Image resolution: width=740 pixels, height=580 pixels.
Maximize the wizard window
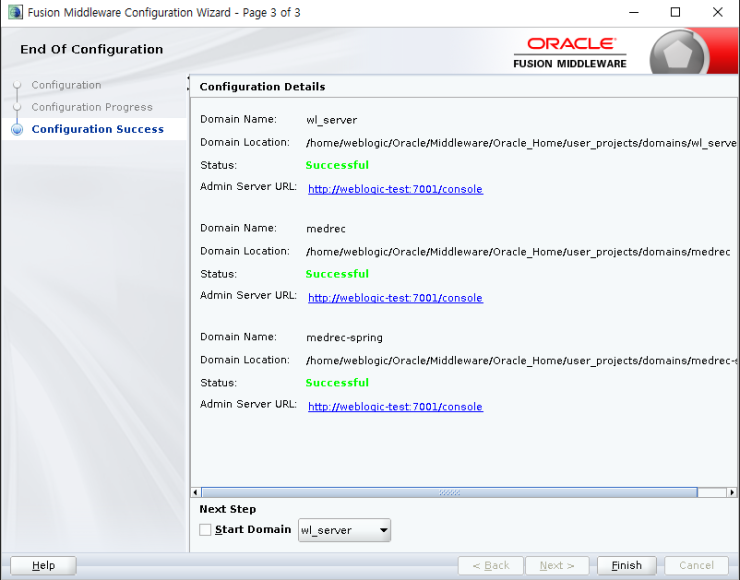point(675,12)
